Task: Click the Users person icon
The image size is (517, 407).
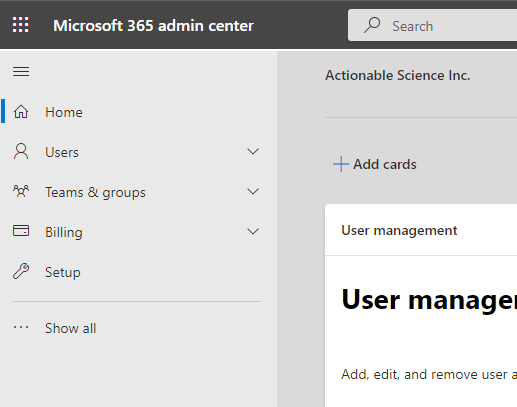Action: point(21,152)
